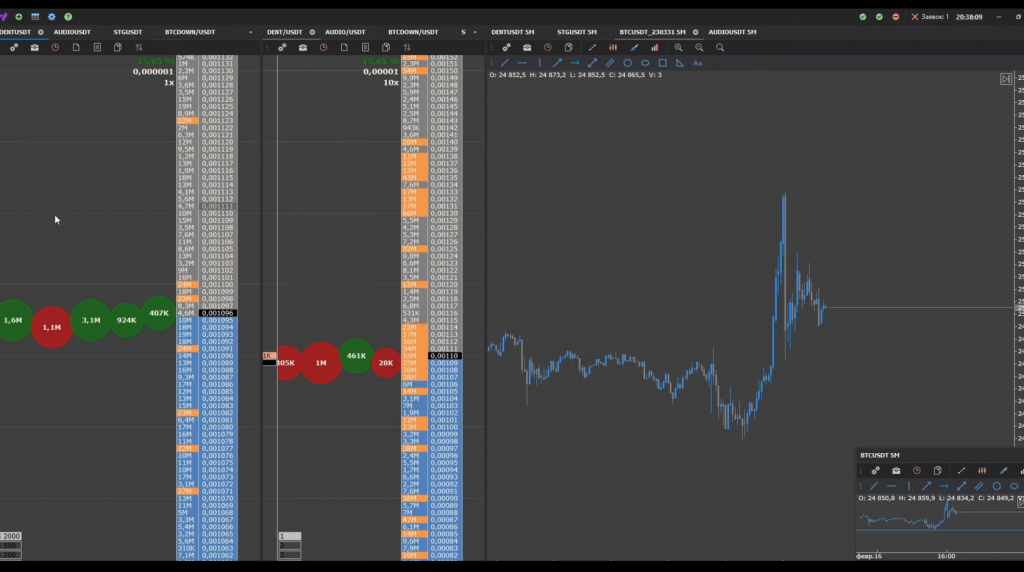
Task: Select the 2000 volume preset button
Action: click(x=11, y=536)
